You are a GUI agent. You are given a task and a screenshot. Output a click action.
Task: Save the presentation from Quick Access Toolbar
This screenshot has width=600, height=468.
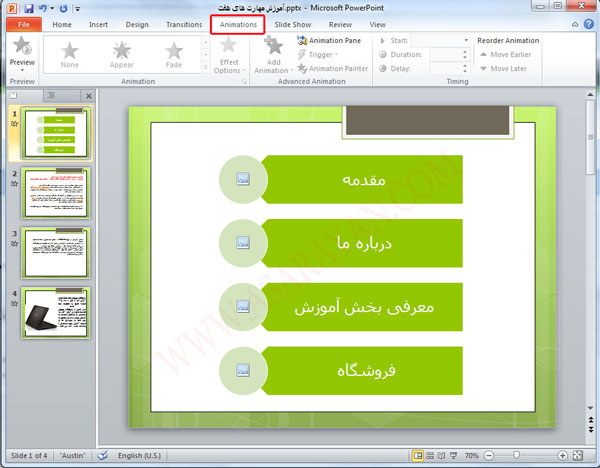click(x=28, y=8)
